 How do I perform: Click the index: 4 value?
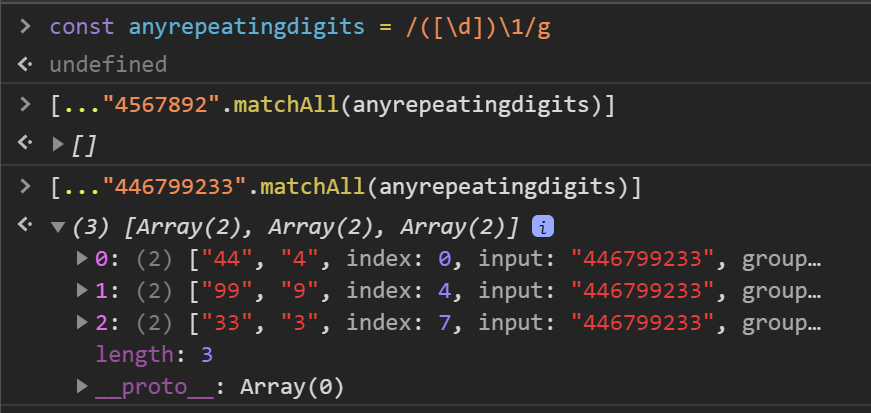[444, 290]
